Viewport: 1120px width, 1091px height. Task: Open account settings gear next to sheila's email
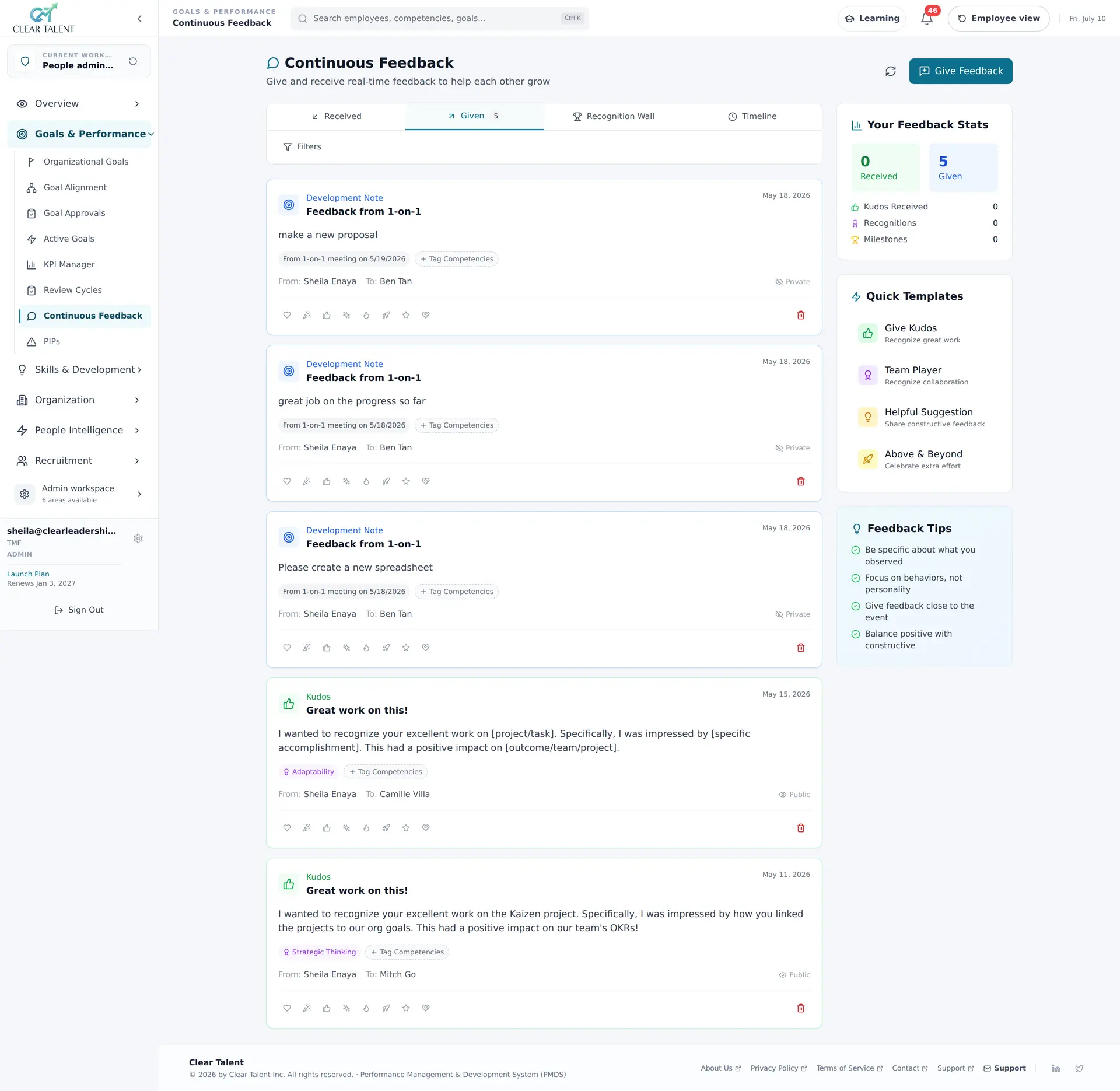138,538
